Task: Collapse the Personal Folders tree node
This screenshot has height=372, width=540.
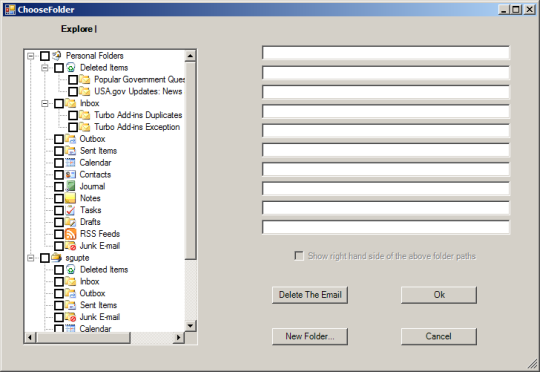Action: click(x=31, y=56)
